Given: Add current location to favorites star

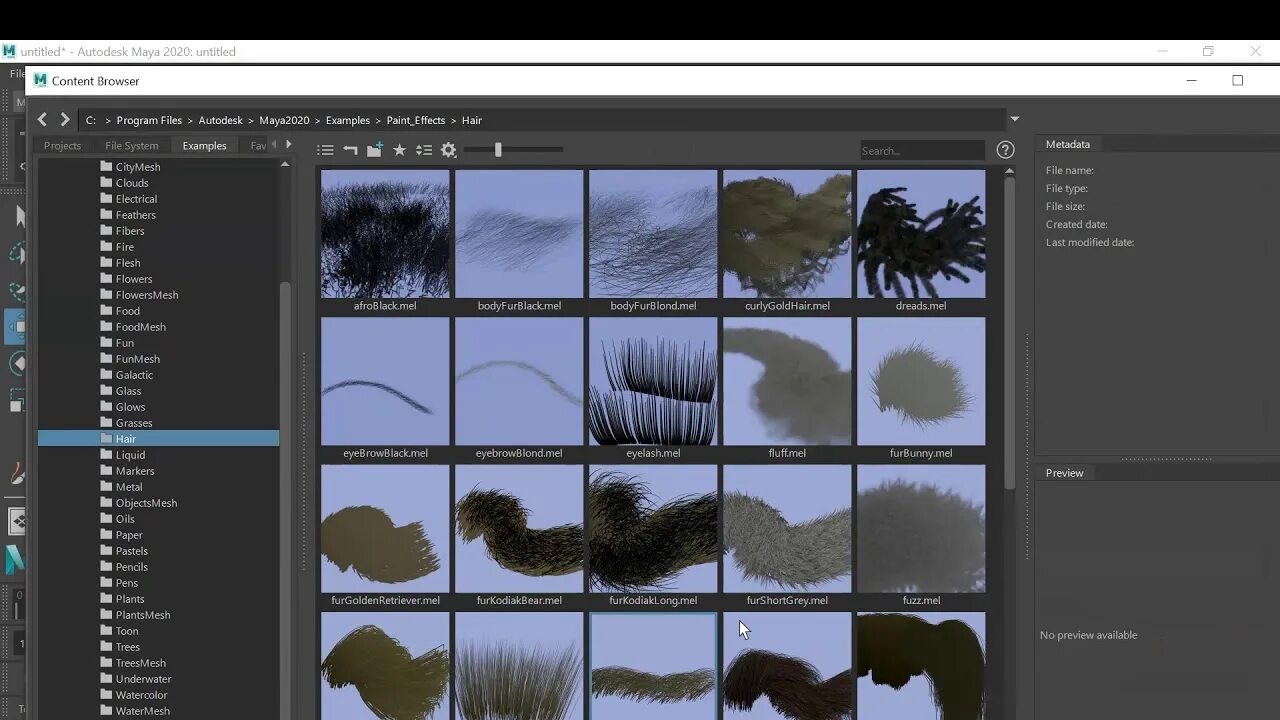Looking at the screenshot, I should click(x=399, y=150).
